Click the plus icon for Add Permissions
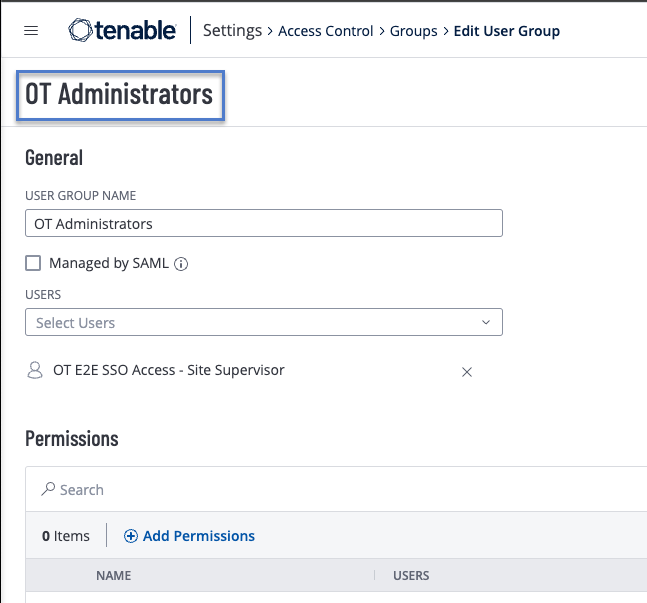 (130, 536)
